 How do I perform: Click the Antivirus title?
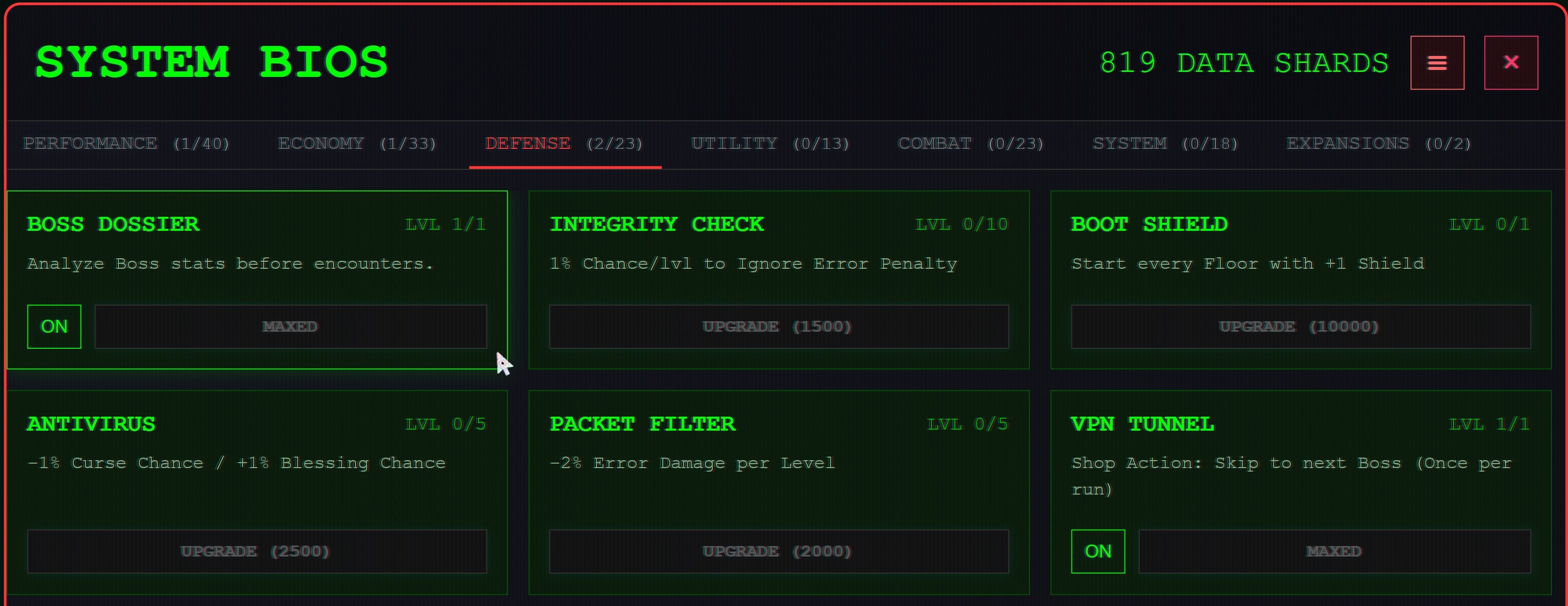coord(91,424)
